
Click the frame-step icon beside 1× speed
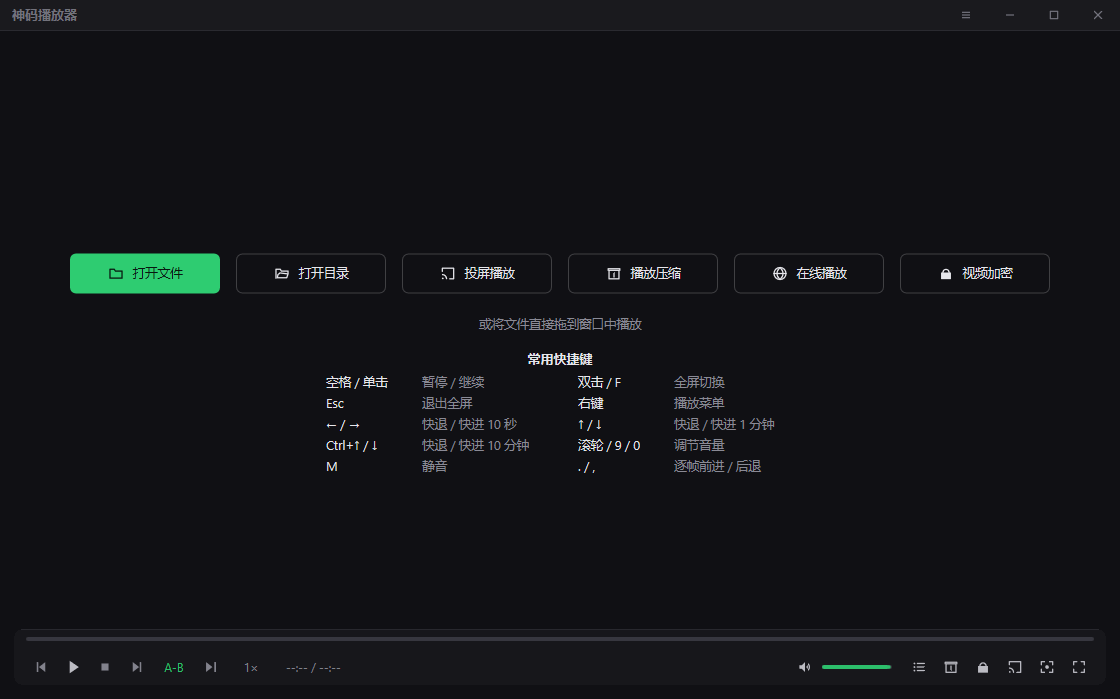click(x=211, y=667)
